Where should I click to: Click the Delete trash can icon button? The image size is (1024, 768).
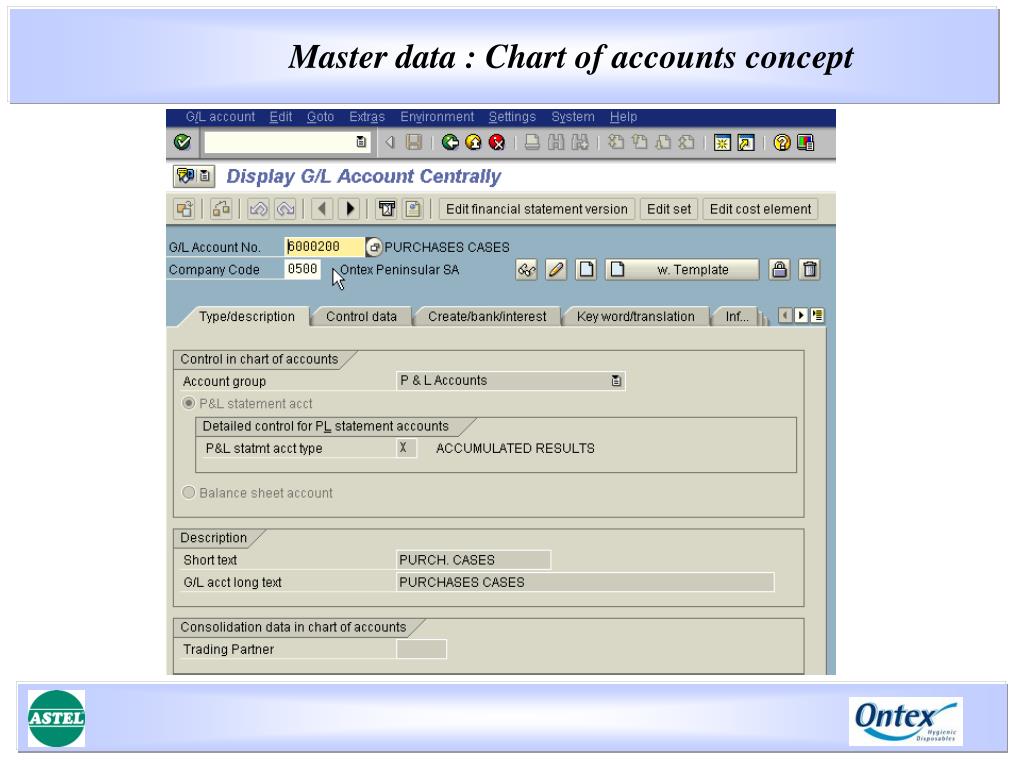tap(810, 270)
